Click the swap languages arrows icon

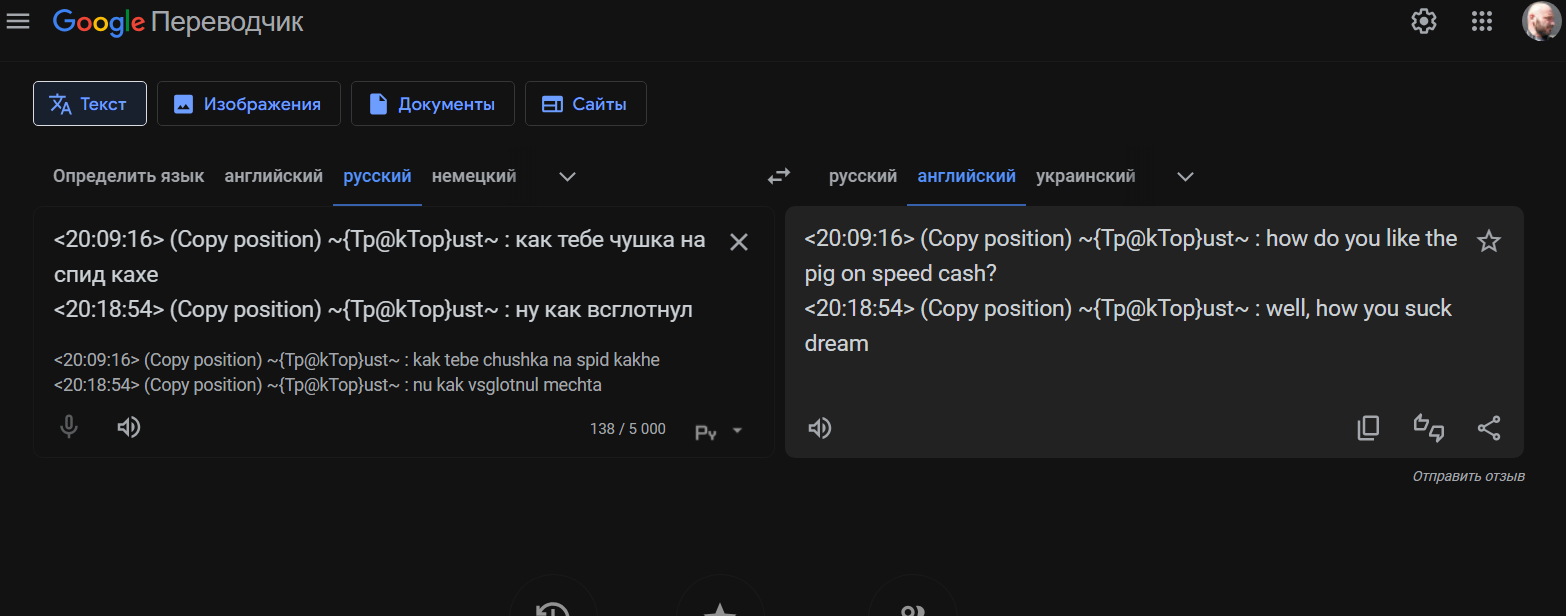(778, 177)
